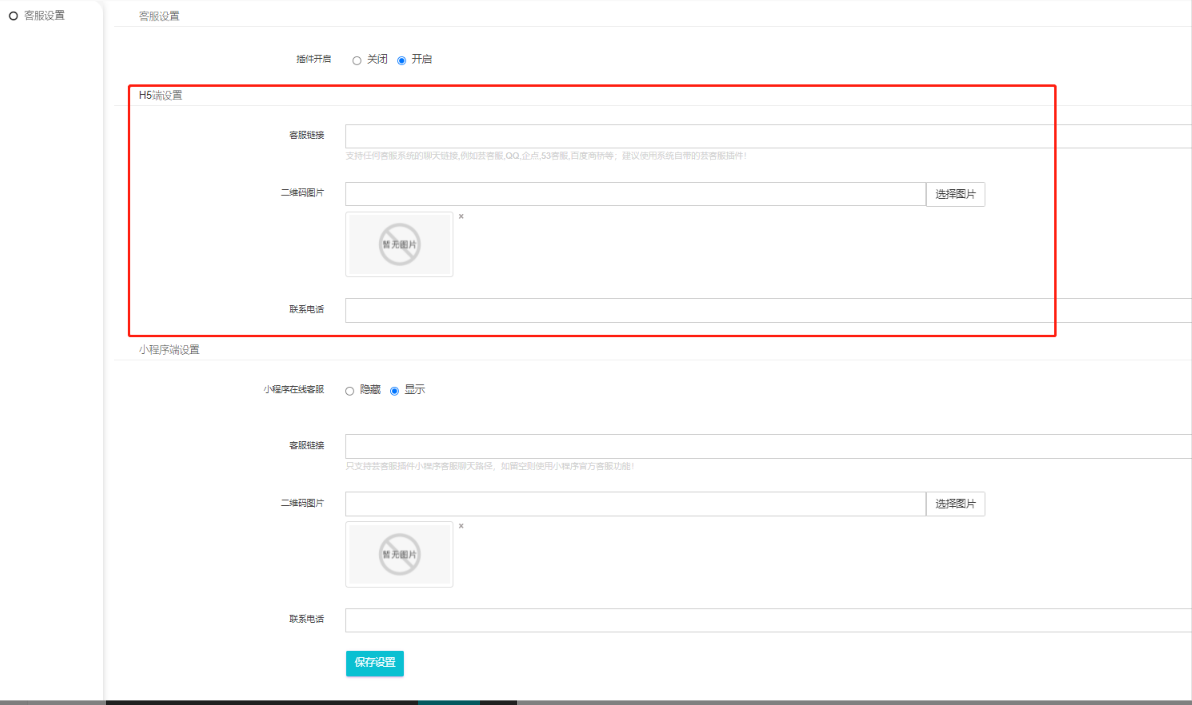Select the 开启 radio for 插件开启
This screenshot has height=705, width=1192.
click(x=402, y=60)
